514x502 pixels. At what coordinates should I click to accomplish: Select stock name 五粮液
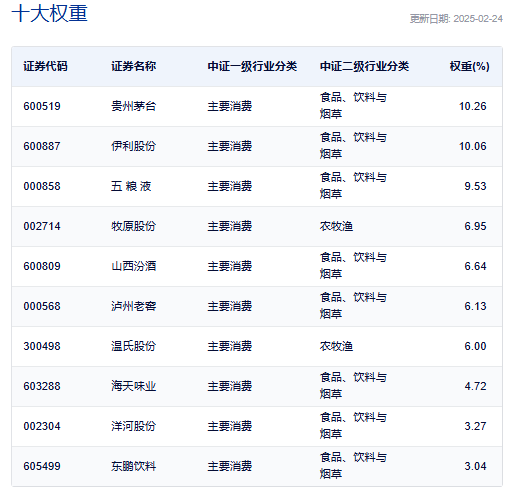(x=131, y=186)
